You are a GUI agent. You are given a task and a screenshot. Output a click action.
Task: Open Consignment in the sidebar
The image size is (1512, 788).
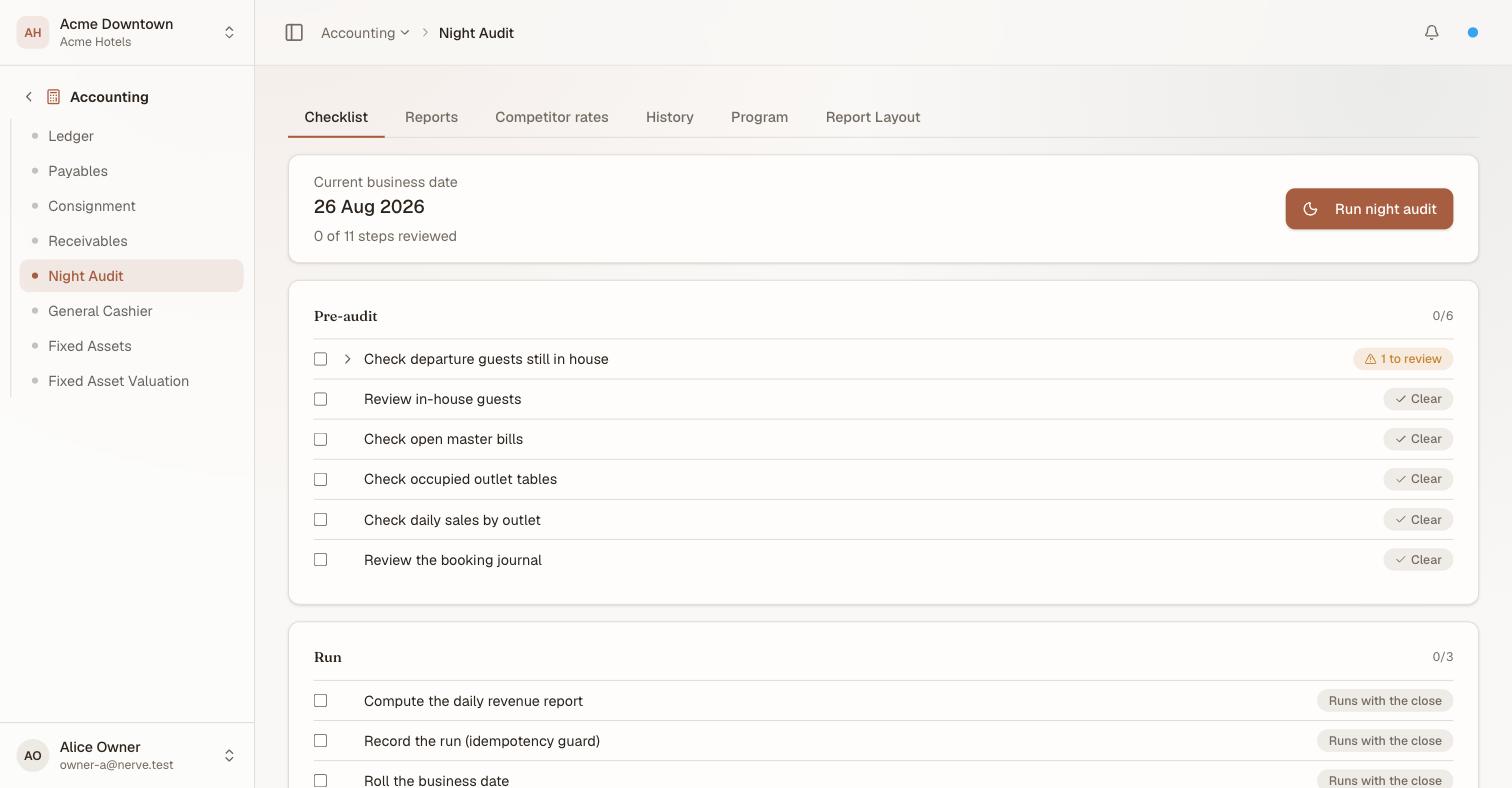click(x=131, y=206)
